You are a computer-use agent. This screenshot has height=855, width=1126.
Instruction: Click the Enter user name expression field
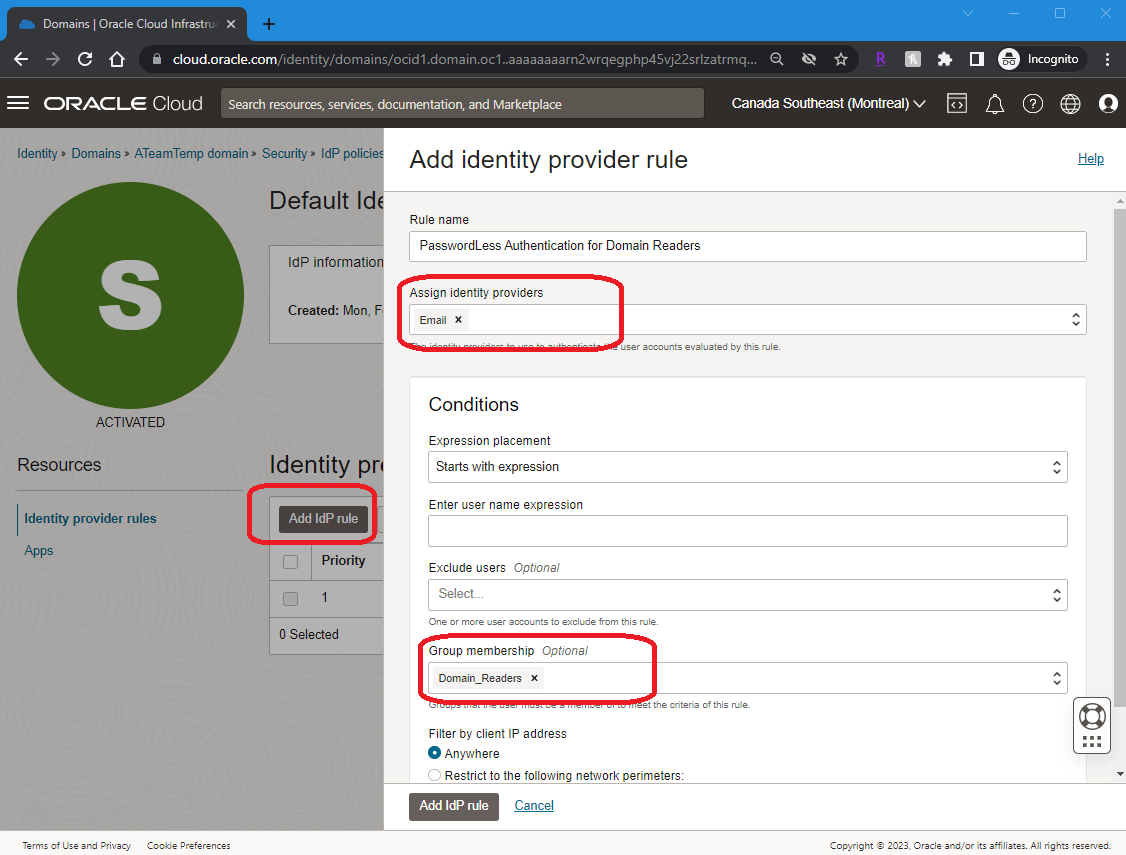tap(747, 531)
